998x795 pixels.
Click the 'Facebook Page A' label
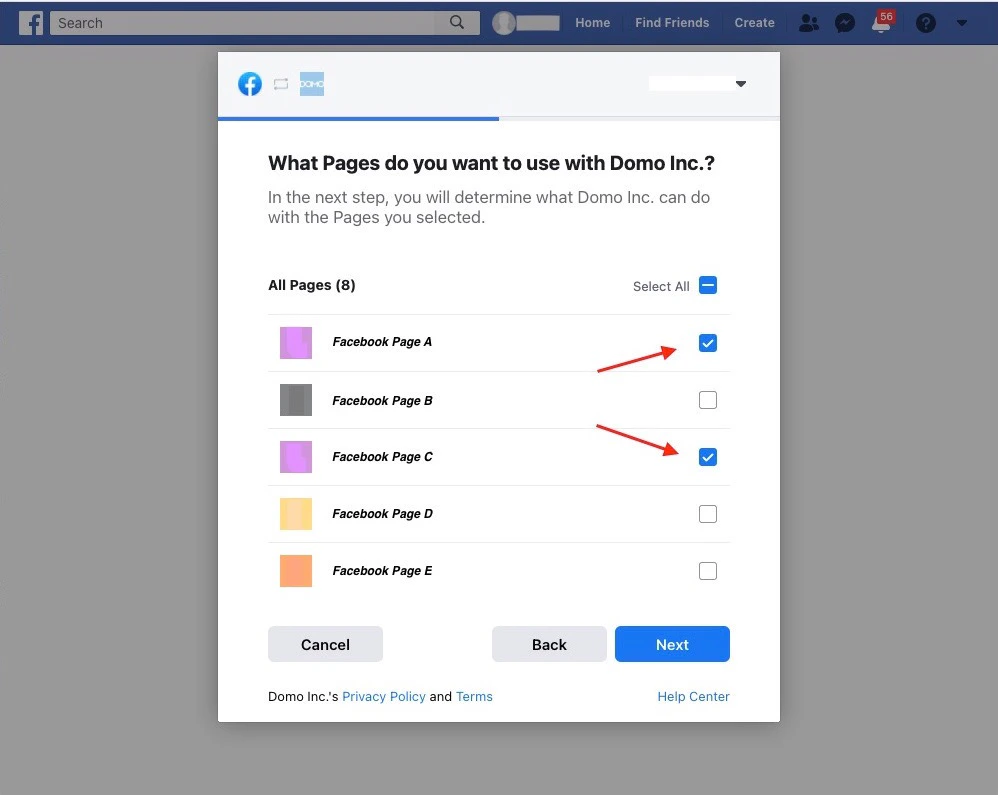pos(382,342)
